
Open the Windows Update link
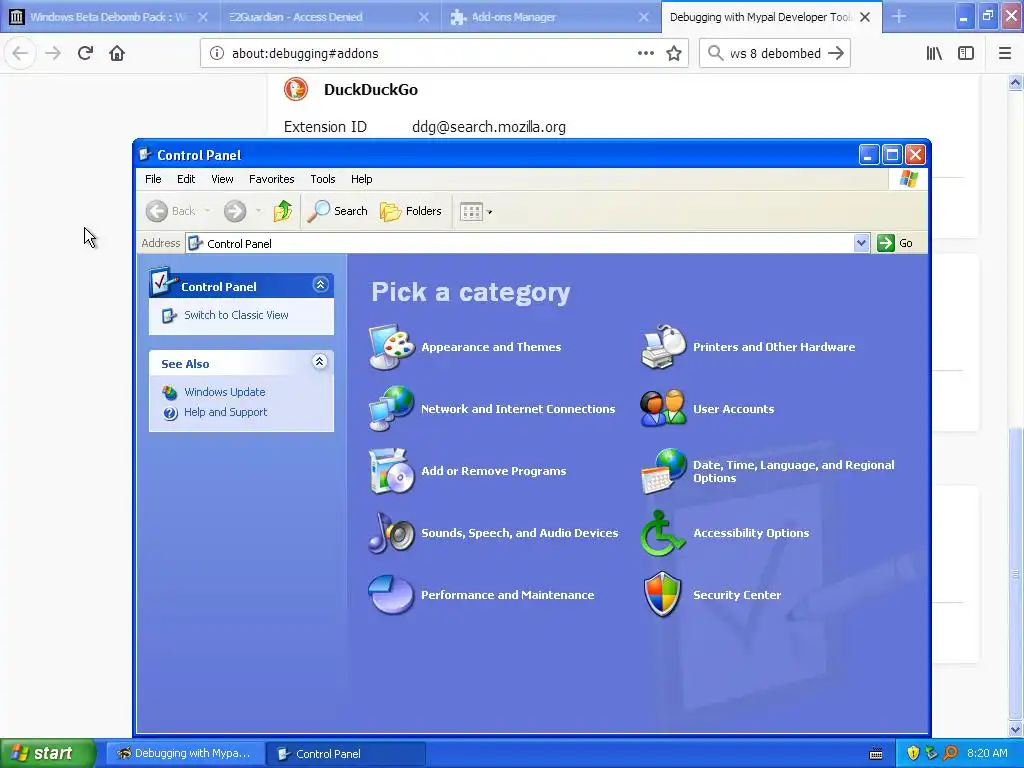[224, 392]
